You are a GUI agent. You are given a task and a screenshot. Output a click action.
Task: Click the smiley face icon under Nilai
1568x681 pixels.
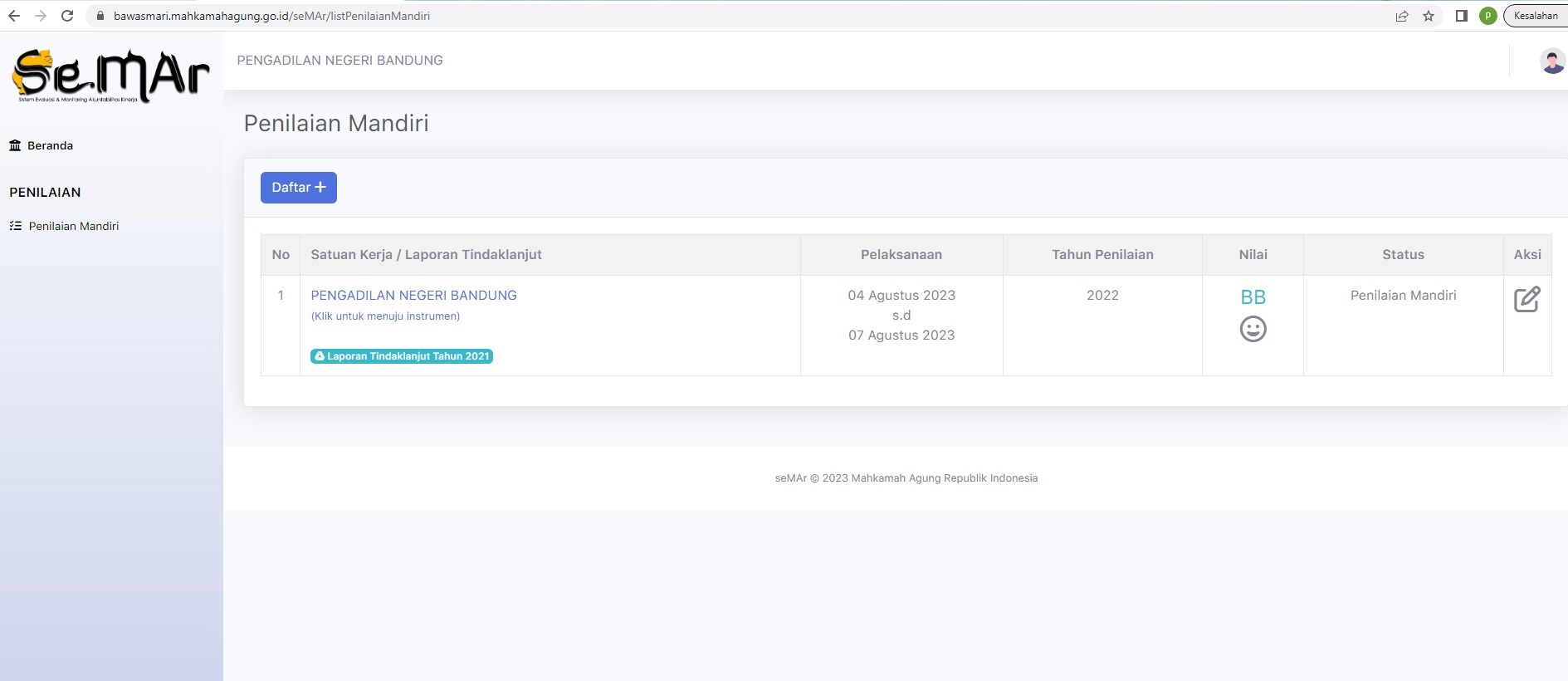pyautogui.click(x=1253, y=329)
